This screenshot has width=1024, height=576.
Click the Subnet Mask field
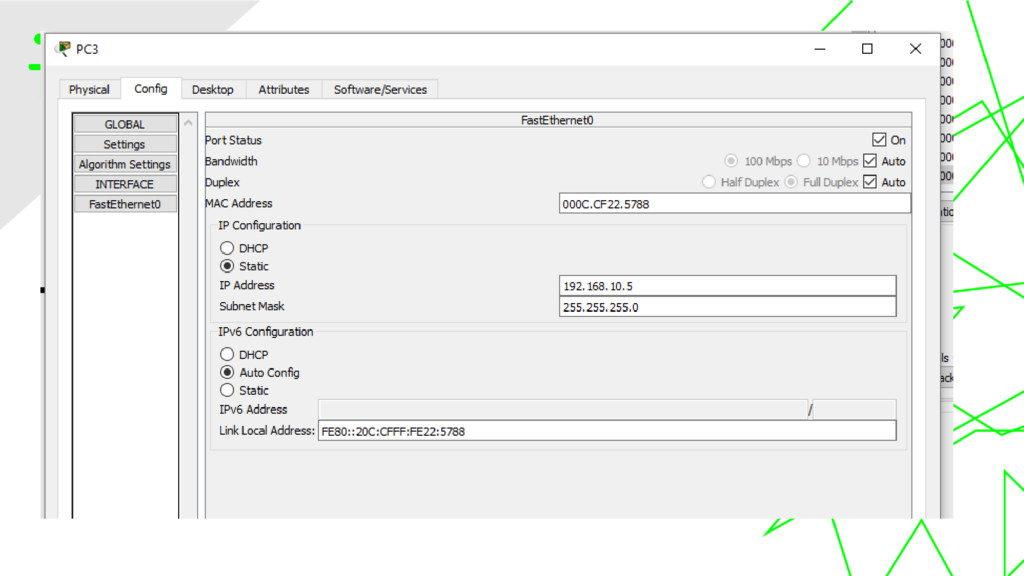point(728,307)
